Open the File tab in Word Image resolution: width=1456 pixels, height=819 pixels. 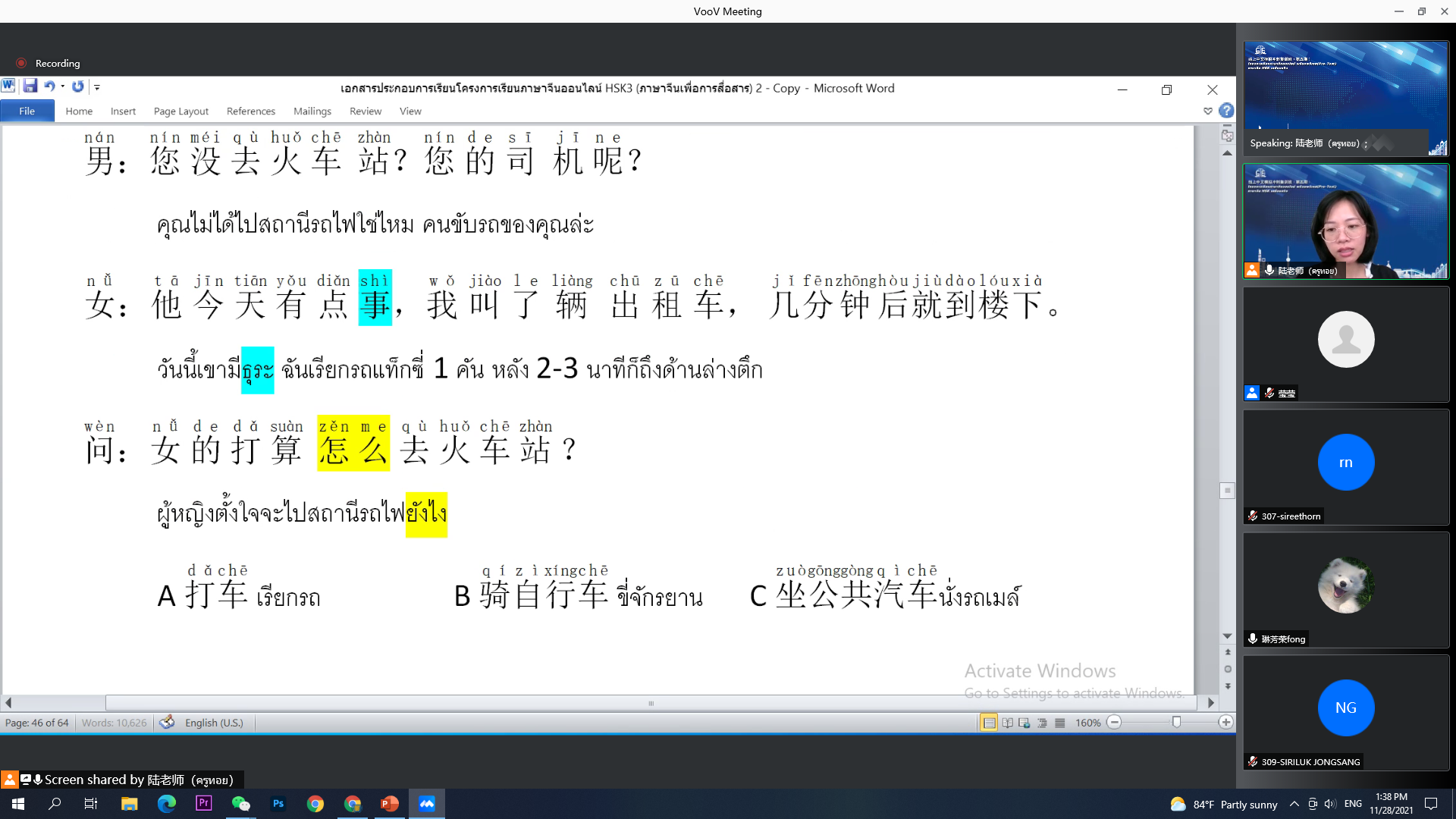27,111
